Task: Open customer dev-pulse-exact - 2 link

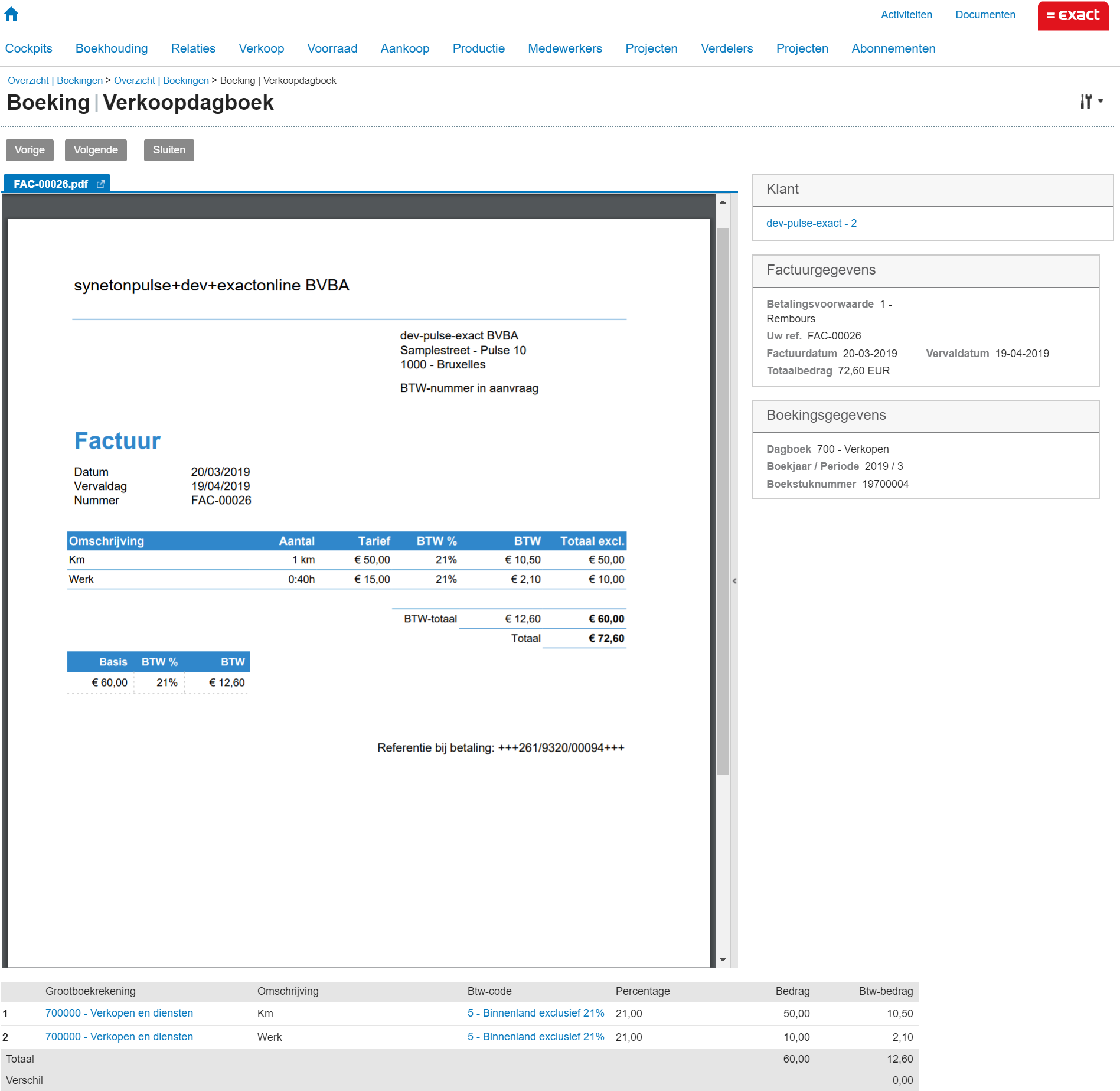Action: tap(811, 223)
